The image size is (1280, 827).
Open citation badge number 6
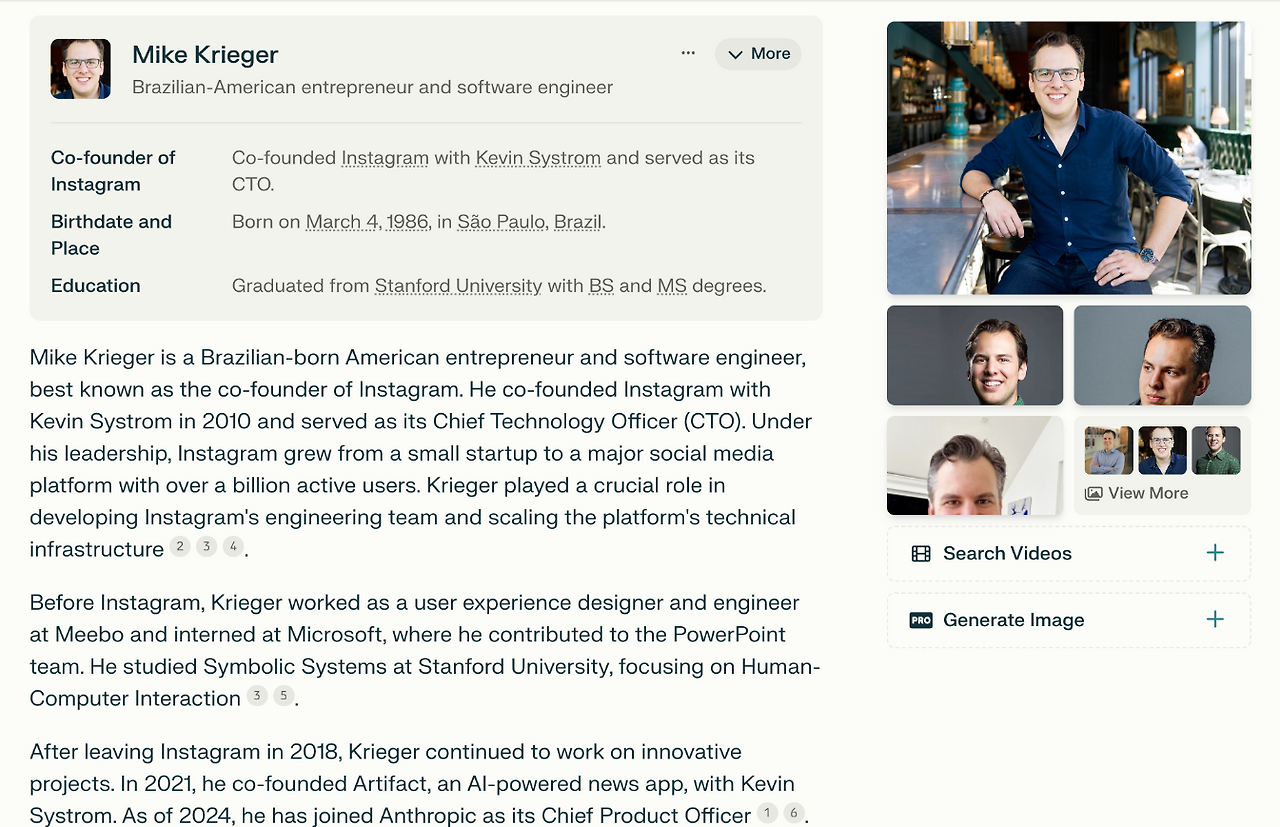tap(794, 813)
